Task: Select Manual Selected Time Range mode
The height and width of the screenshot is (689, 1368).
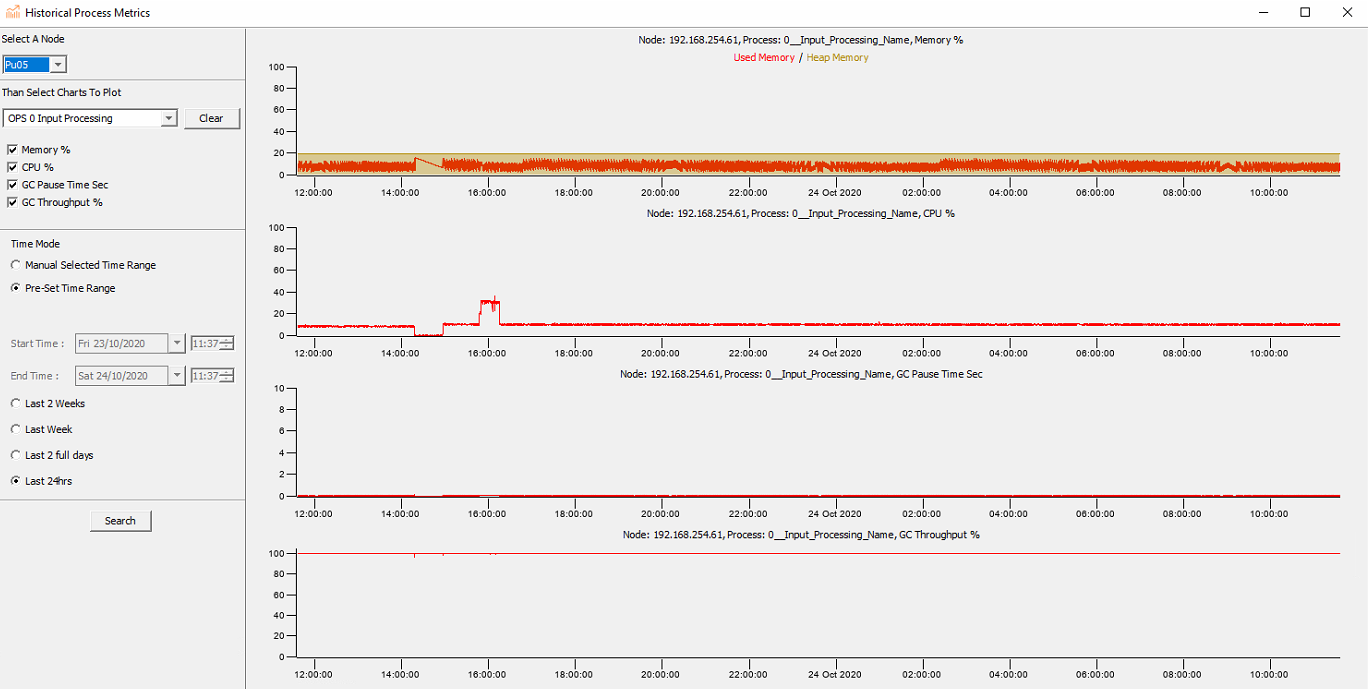Action: coord(16,265)
